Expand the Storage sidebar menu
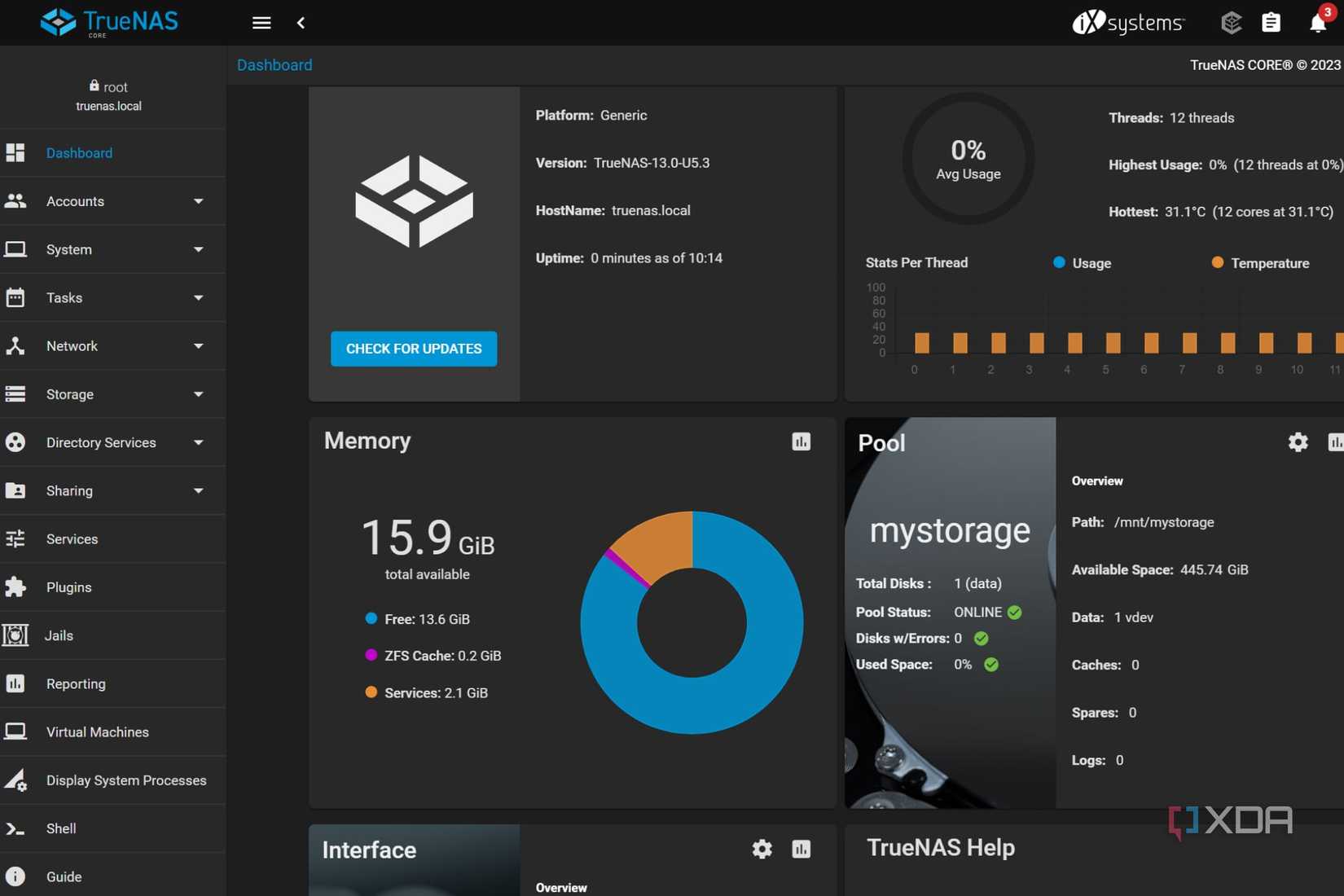This screenshot has height=896, width=1344. (x=69, y=394)
